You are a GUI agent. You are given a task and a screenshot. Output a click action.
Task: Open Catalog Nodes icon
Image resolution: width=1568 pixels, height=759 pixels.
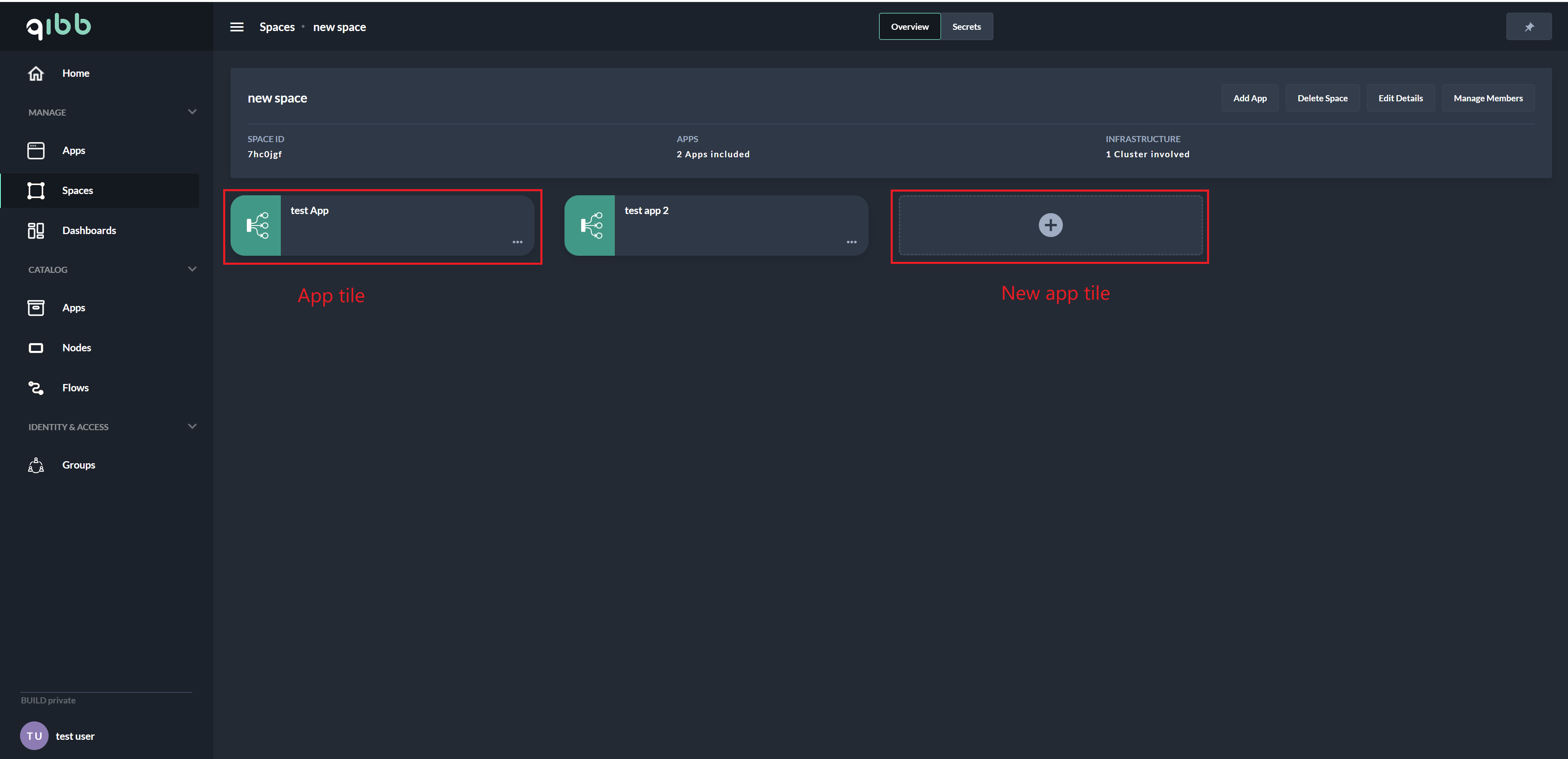36,348
